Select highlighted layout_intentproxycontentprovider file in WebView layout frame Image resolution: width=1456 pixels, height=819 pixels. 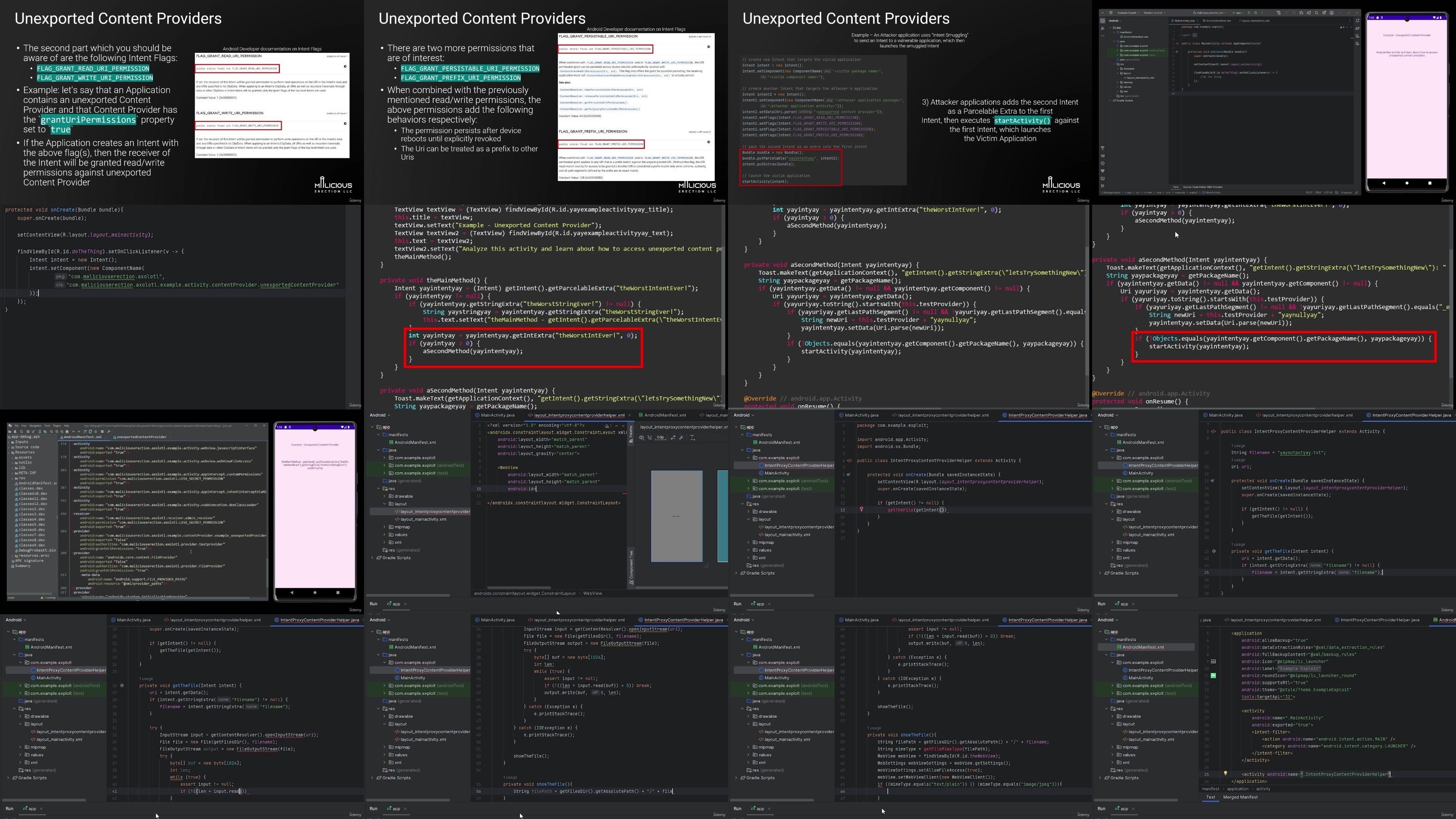click(420, 511)
